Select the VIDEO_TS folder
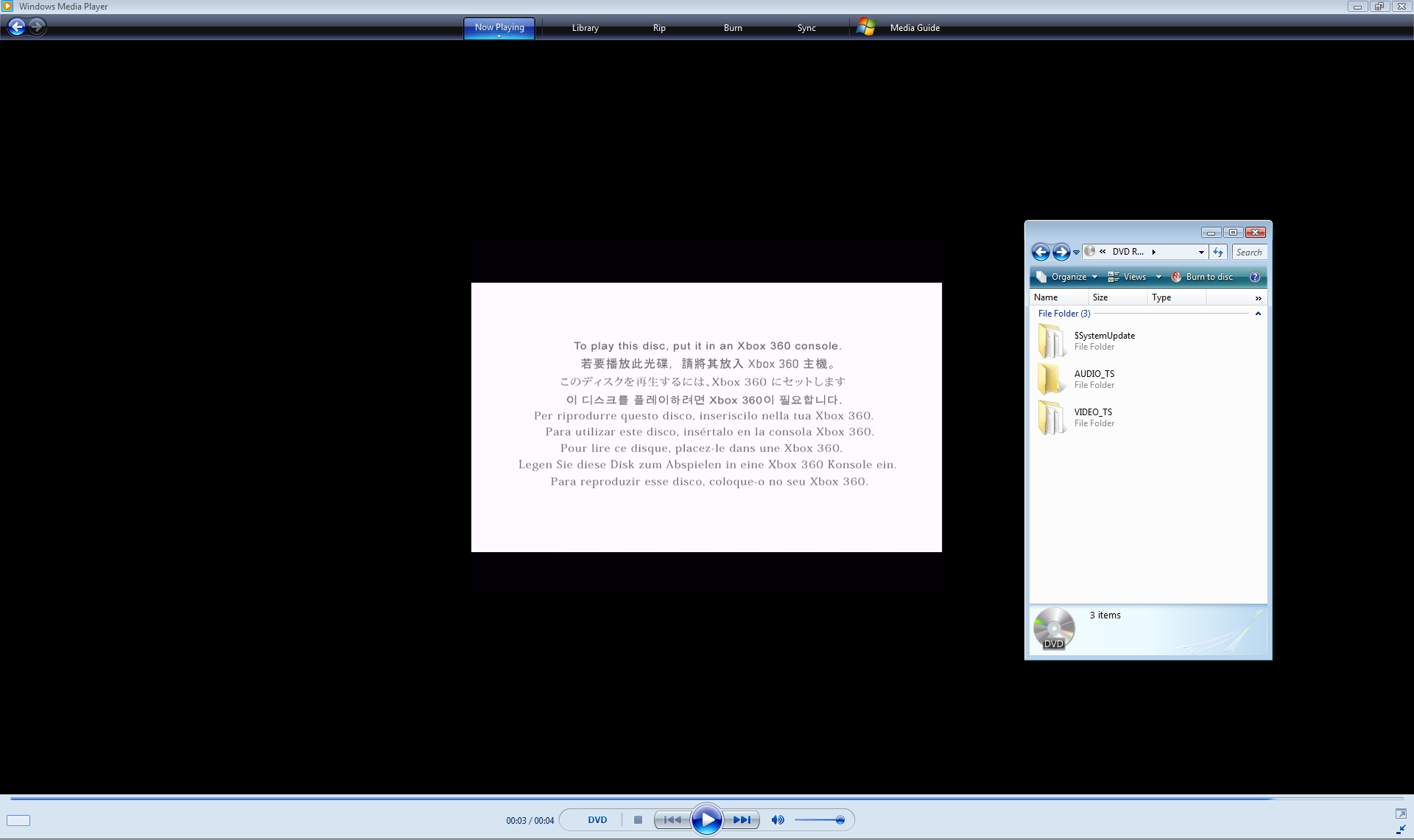This screenshot has height=840, width=1414. tap(1092, 412)
